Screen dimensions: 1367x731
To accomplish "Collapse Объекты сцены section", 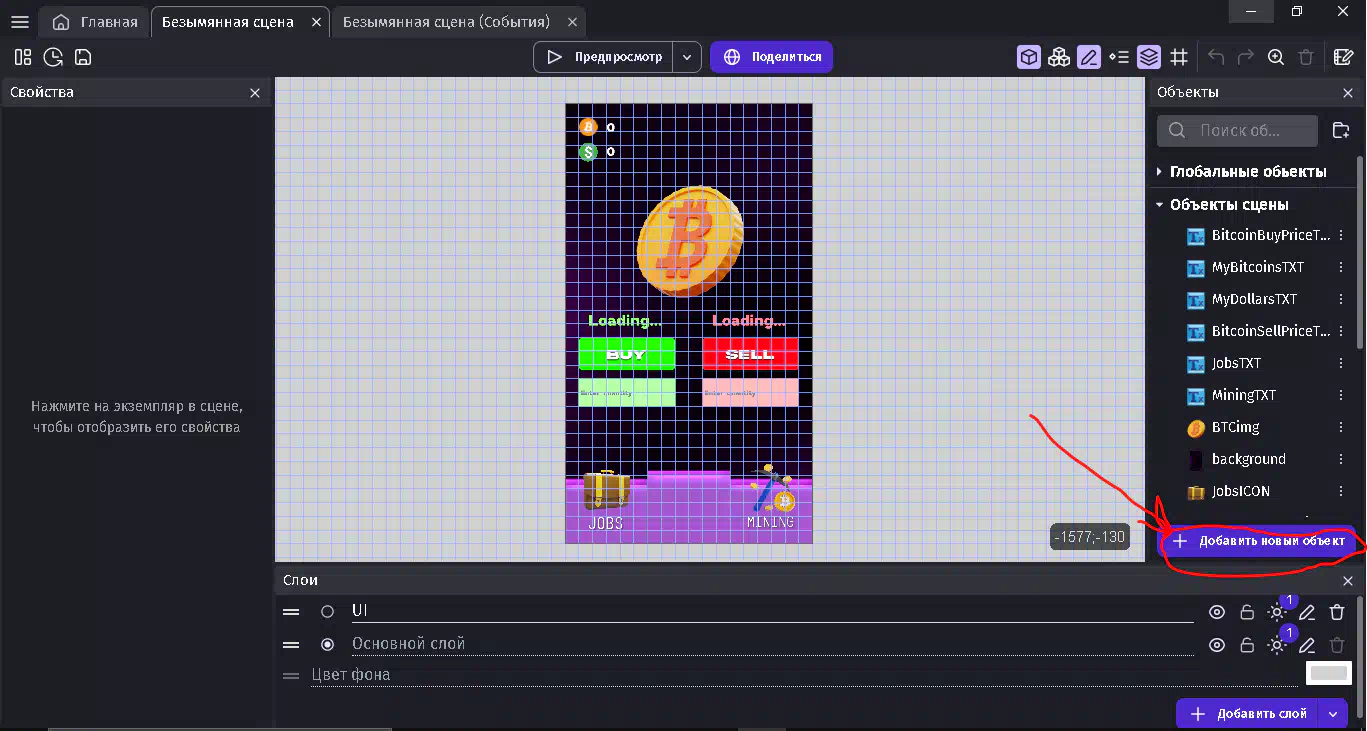I will click(x=1159, y=204).
